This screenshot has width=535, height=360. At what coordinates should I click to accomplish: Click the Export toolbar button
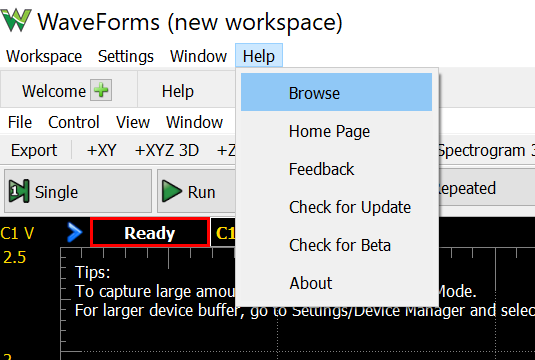(34, 150)
